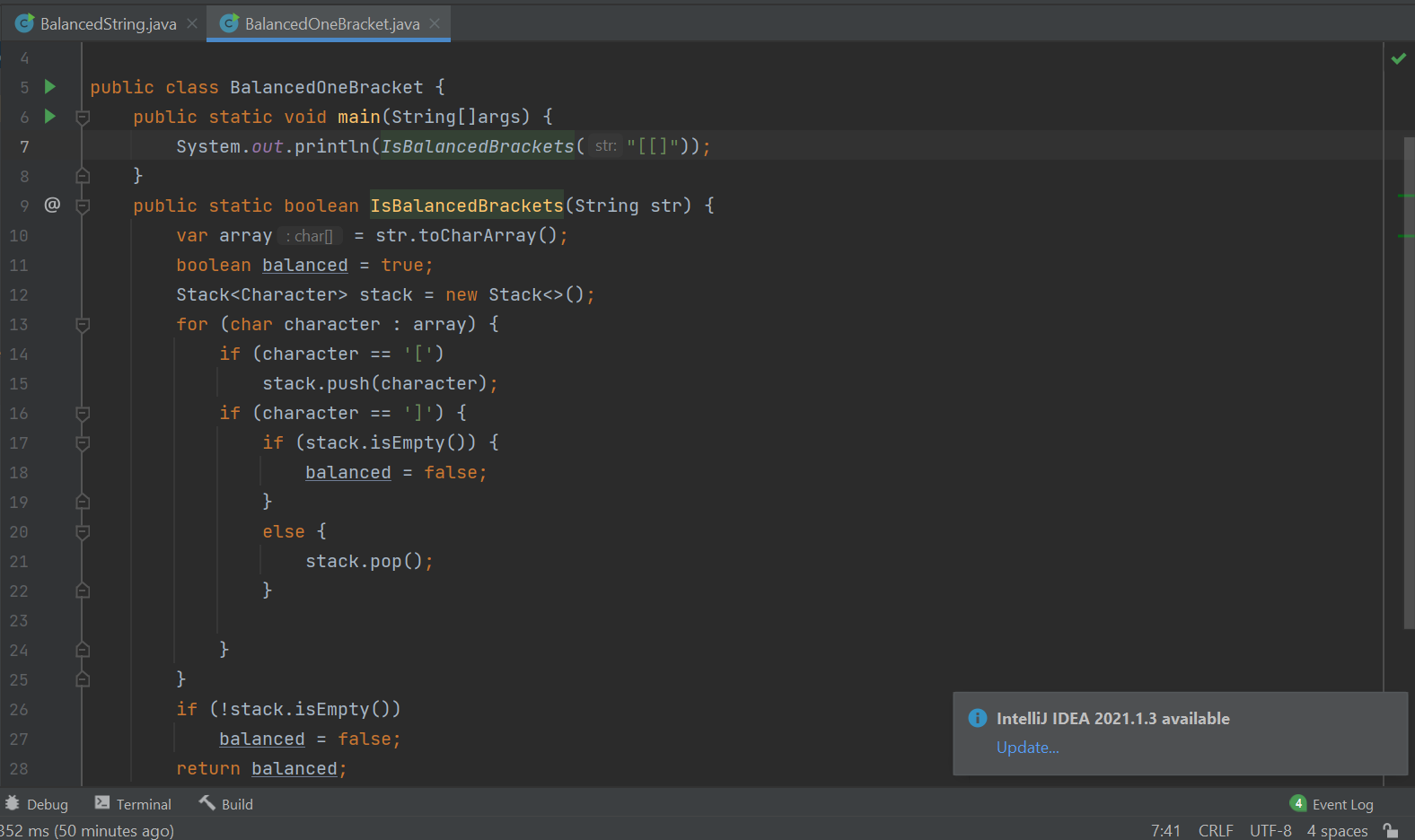1415x840 pixels.
Task: Change the UTF-8 file encoding
Action: pos(1270,830)
